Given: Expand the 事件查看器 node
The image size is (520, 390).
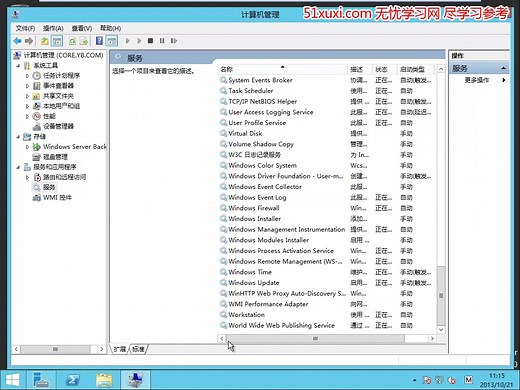Looking at the screenshot, I should click(x=27, y=86).
